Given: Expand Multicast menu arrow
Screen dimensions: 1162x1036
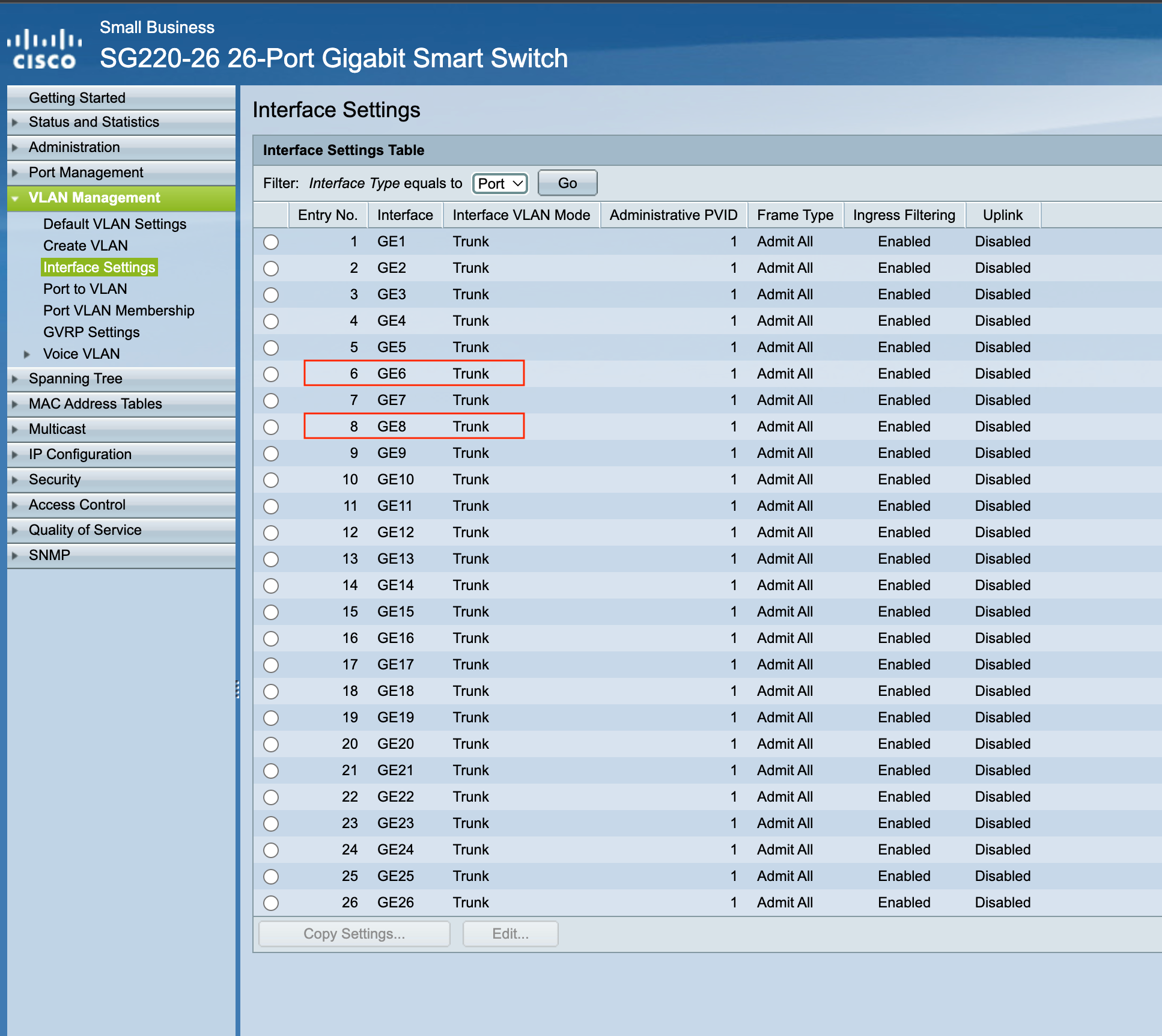Looking at the screenshot, I should [15, 430].
